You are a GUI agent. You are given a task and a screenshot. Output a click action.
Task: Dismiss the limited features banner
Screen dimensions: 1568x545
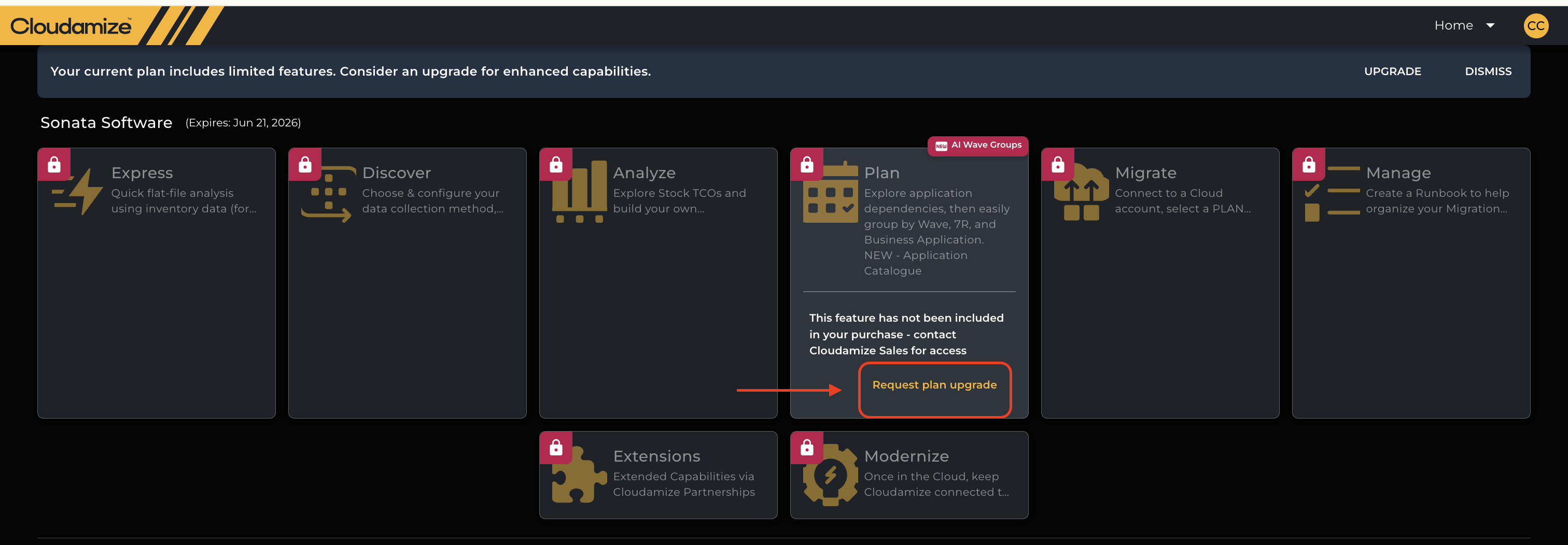point(1488,71)
